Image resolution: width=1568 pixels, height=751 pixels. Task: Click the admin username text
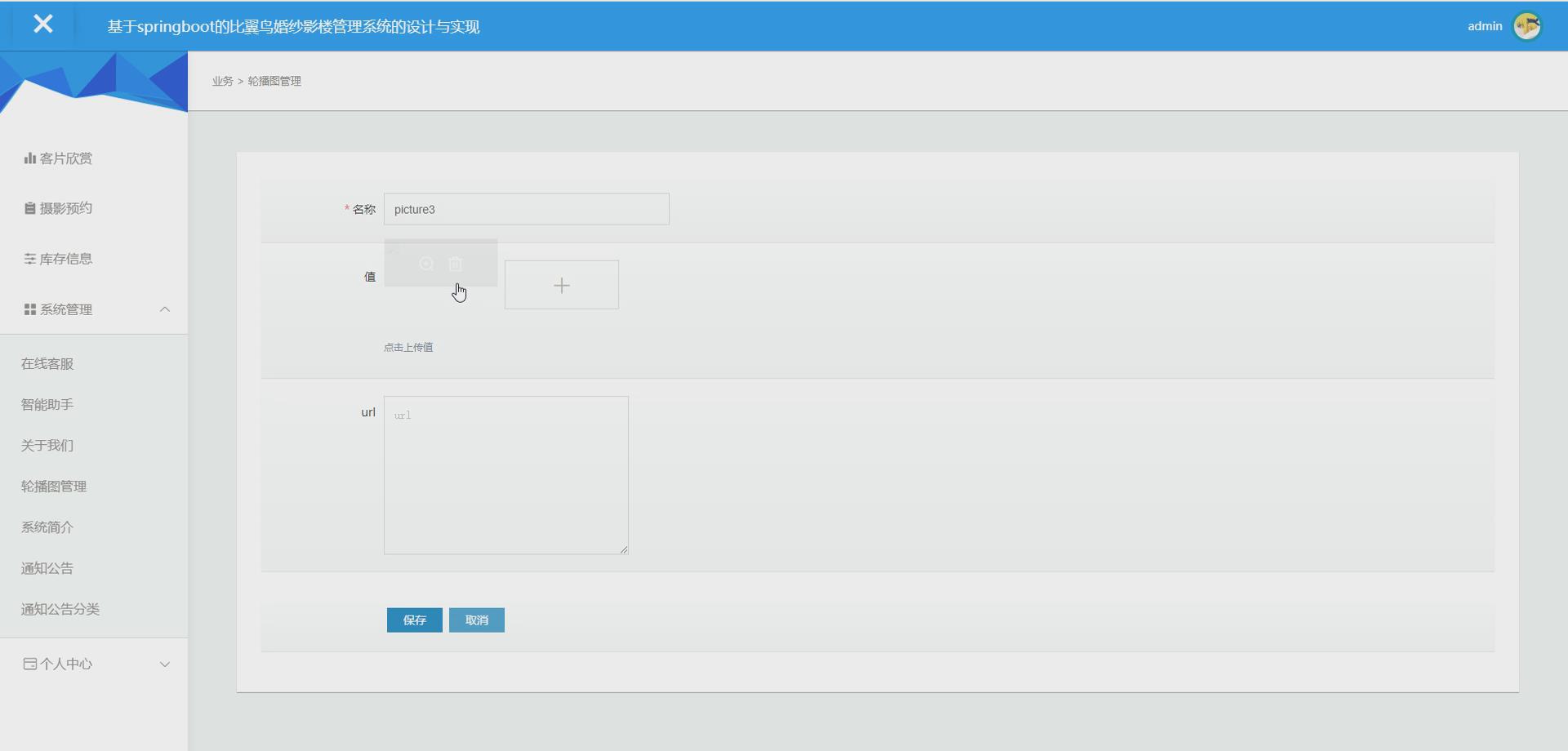[x=1485, y=26]
